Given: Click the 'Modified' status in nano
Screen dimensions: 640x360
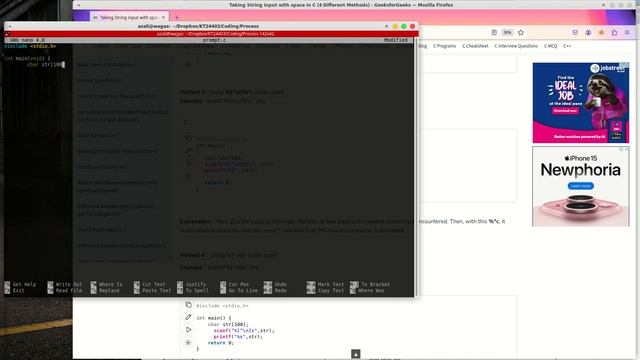Looking at the screenshot, I should 396,40.
